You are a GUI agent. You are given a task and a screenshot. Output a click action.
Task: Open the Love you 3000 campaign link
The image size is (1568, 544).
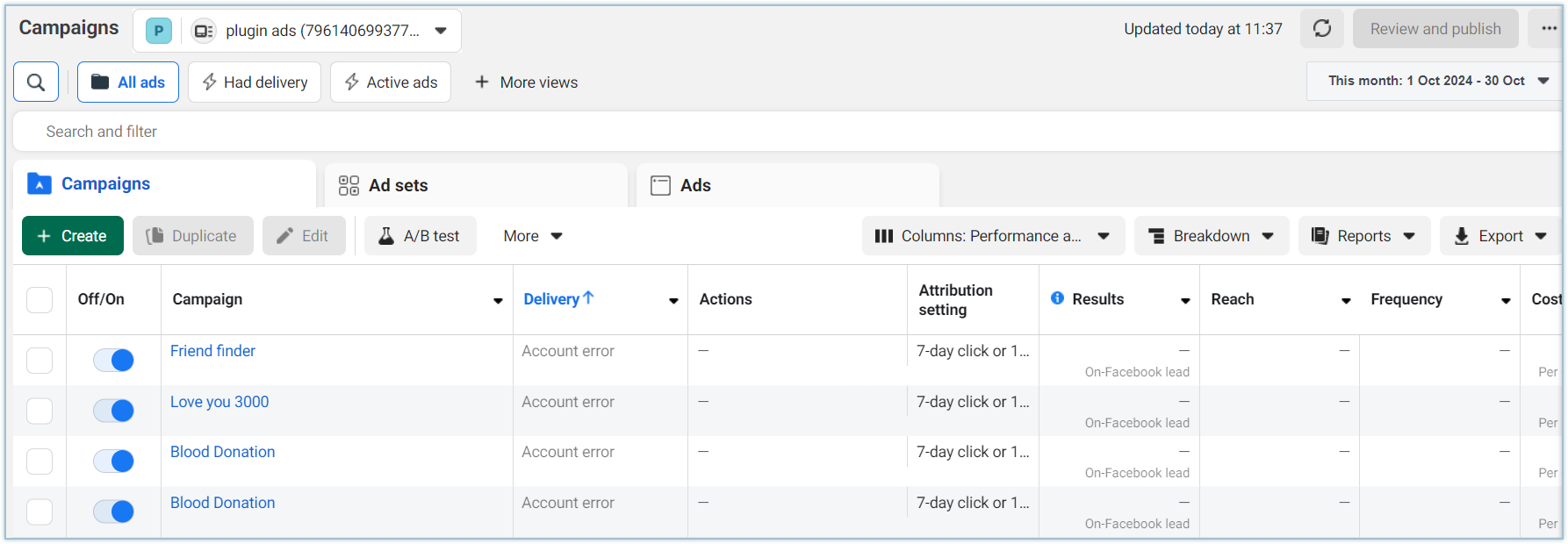(x=219, y=402)
